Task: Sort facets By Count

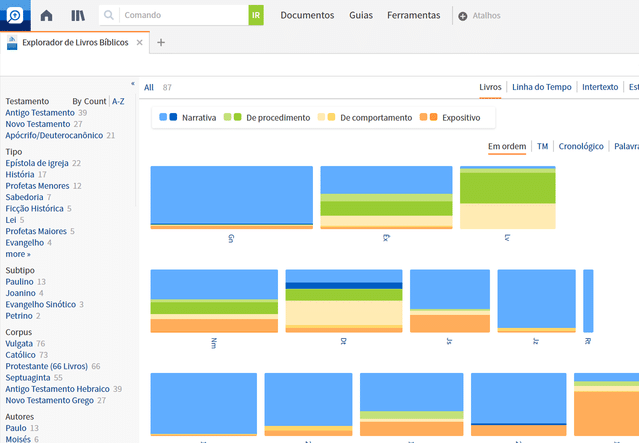Action: (x=89, y=101)
